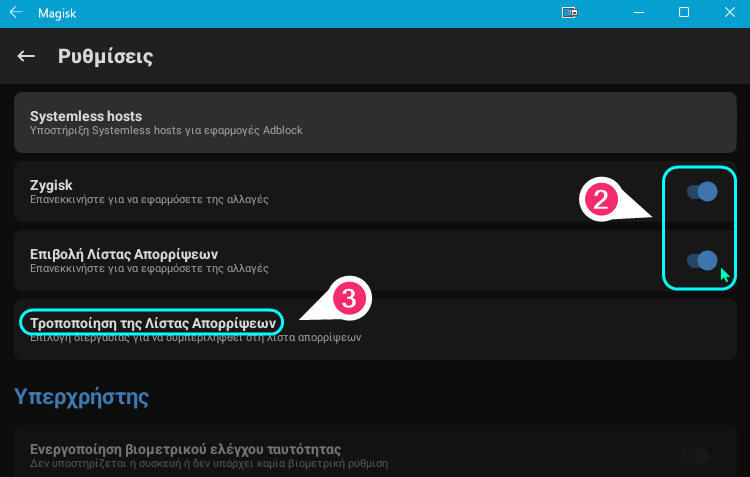Close the Magisk window
750x477 pixels.
point(729,12)
